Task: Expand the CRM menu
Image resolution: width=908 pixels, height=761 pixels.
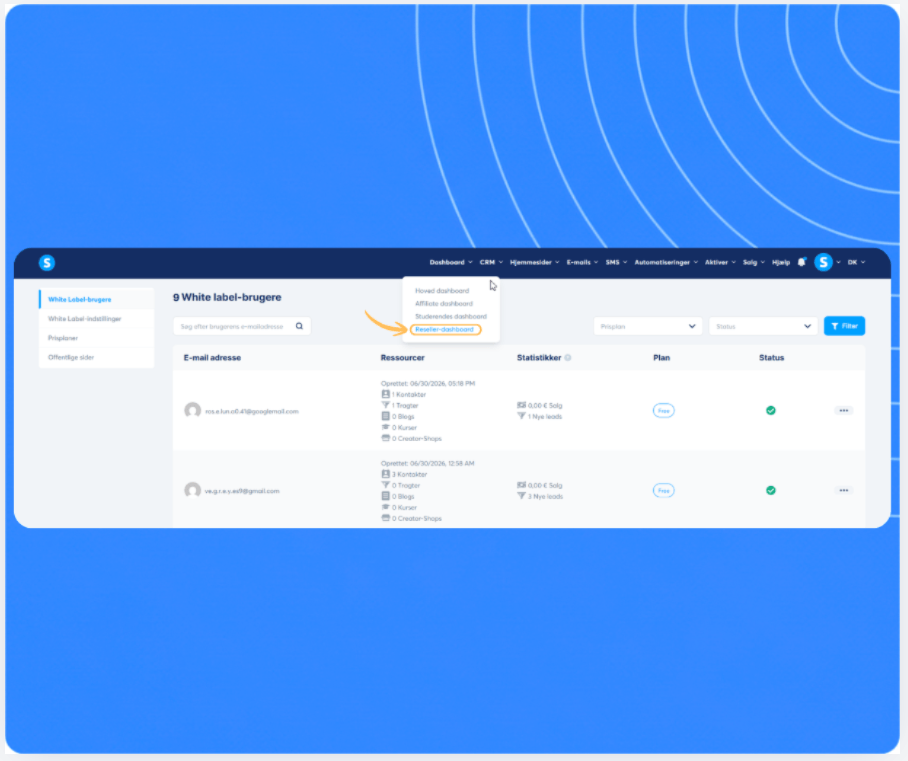Action: click(491, 262)
